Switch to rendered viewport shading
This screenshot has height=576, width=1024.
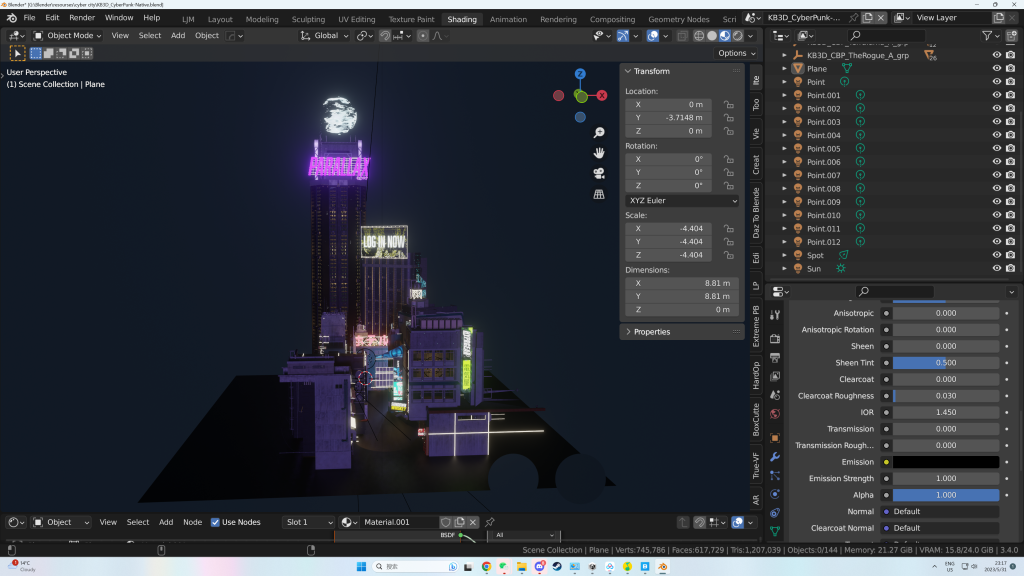click(x=738, y=36)
